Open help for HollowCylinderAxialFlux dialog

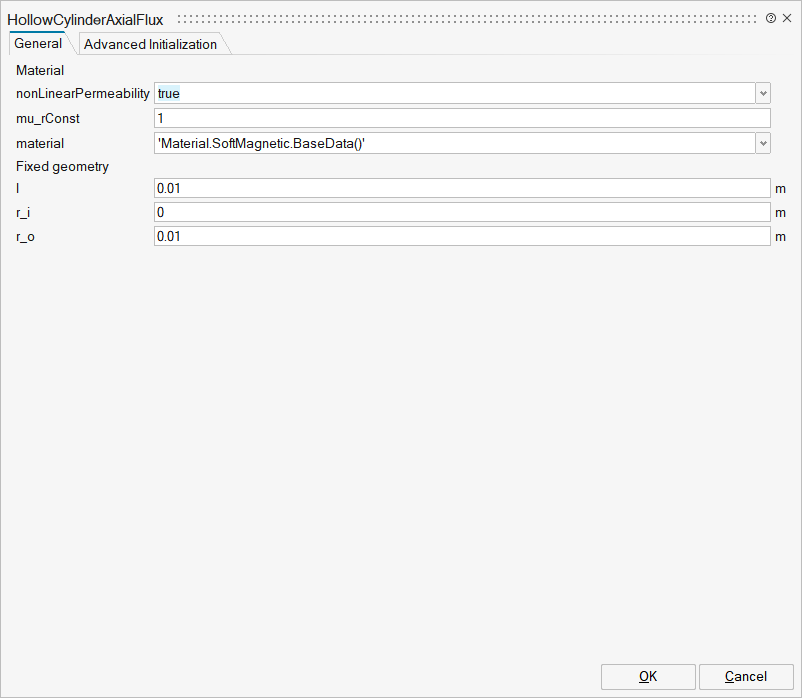(x=771, y=18)
